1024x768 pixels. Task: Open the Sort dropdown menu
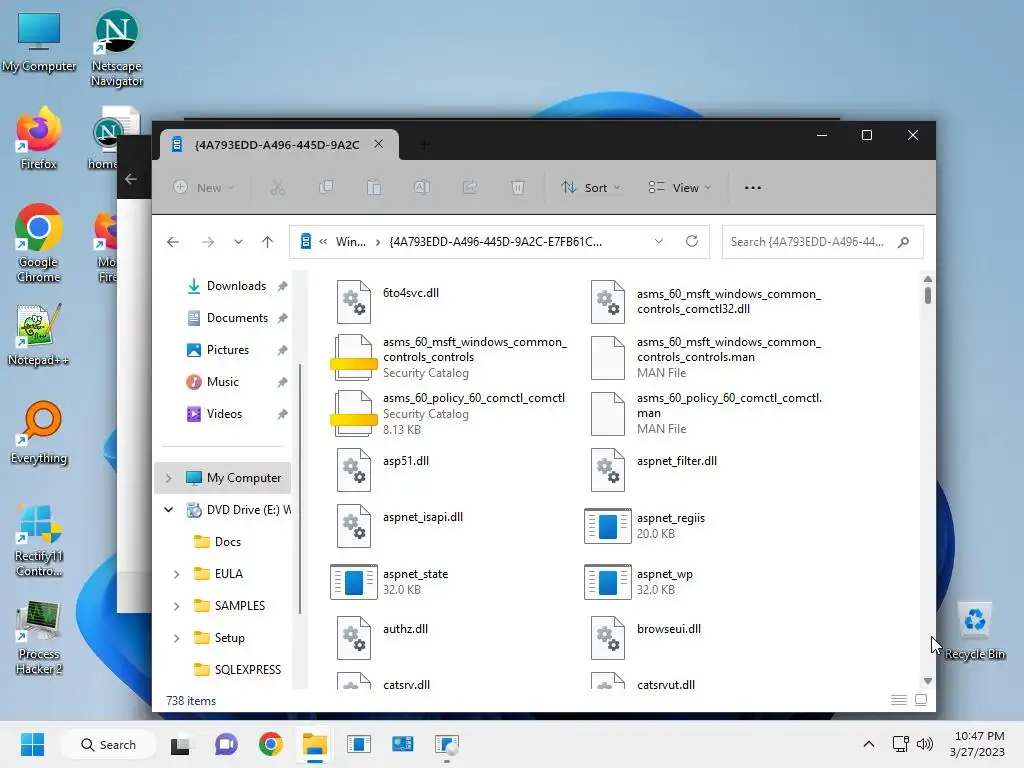tap(590, 188)
